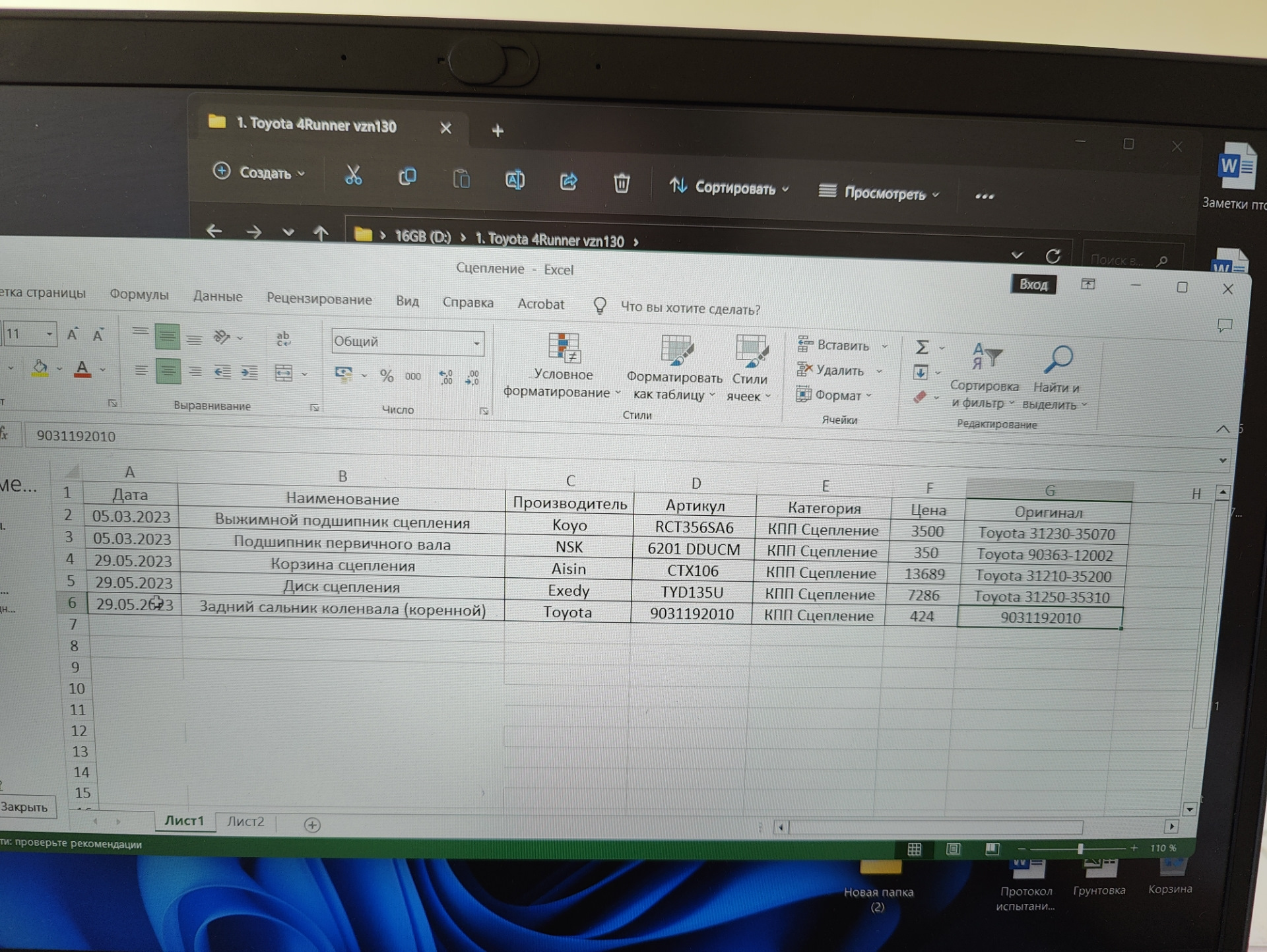Click Increase Font Size icon
Screen dimensions: 1267x952
pos(73,334)
